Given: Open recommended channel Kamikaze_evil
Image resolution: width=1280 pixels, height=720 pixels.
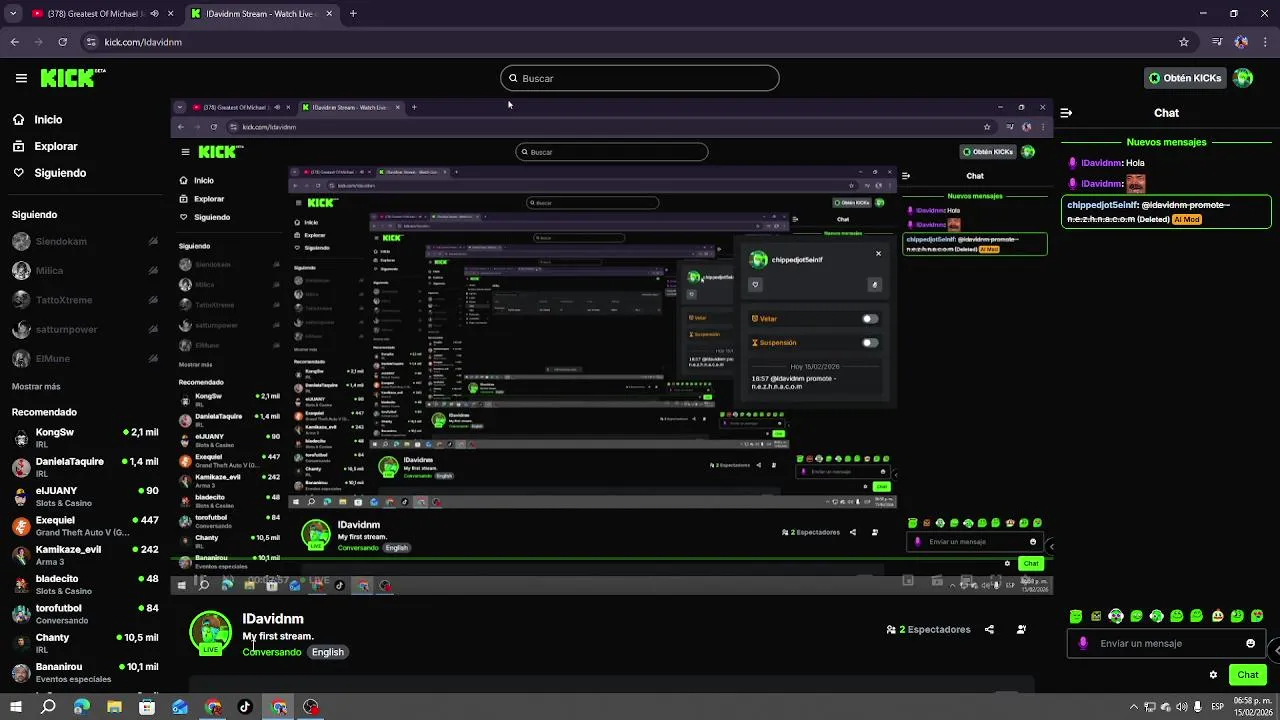Looking at the screenshot, I should coord(85,555).
